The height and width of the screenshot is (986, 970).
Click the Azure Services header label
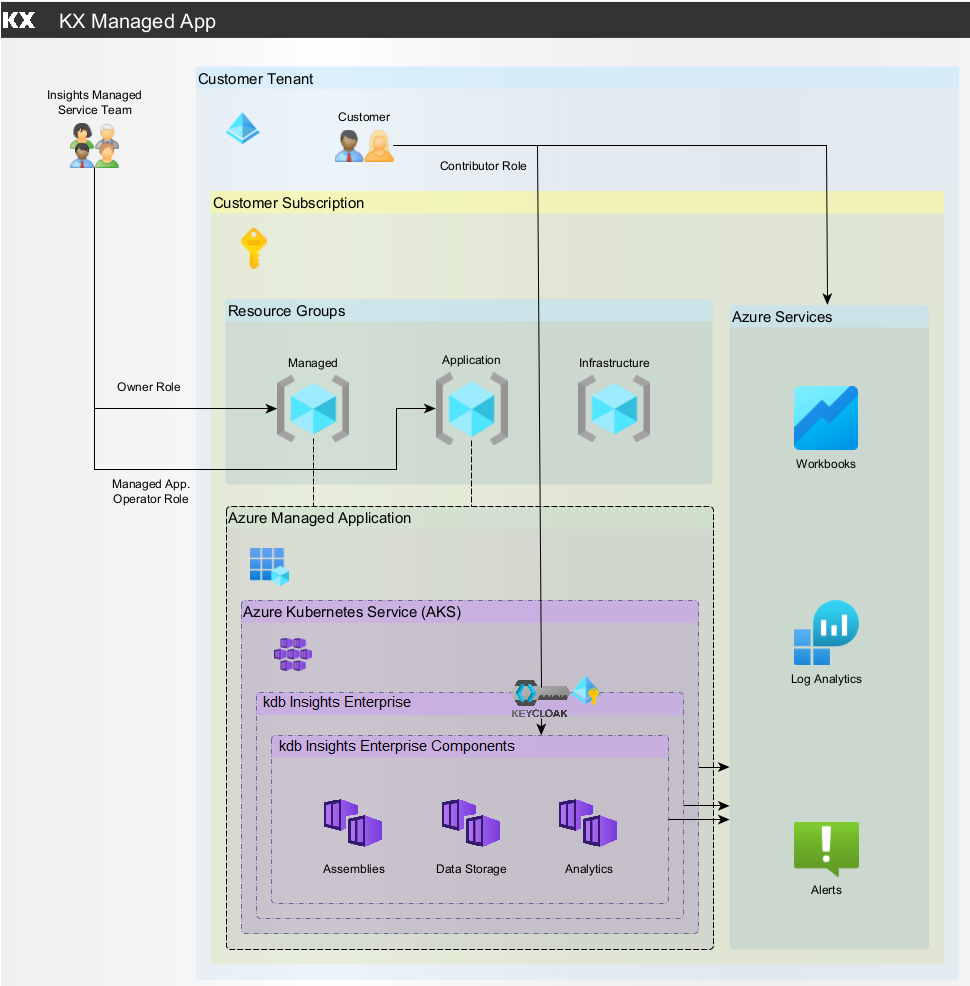(782, 317)
